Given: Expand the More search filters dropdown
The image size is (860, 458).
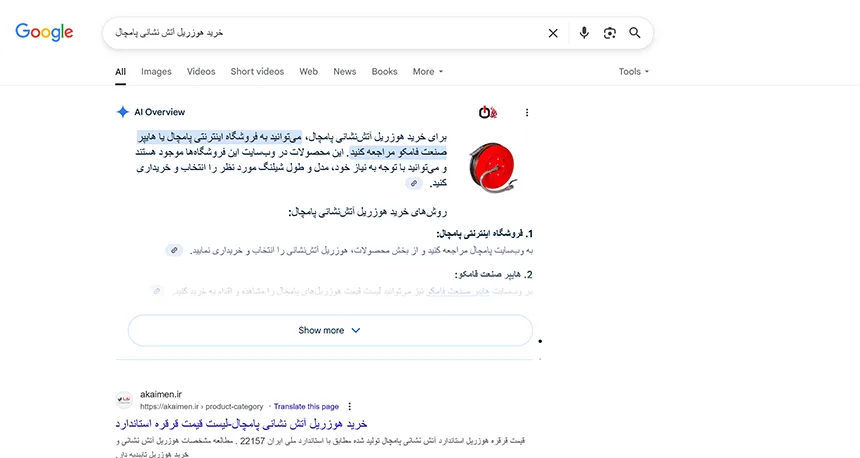Looking at the screenshot, I should click(x=427, y=72).
